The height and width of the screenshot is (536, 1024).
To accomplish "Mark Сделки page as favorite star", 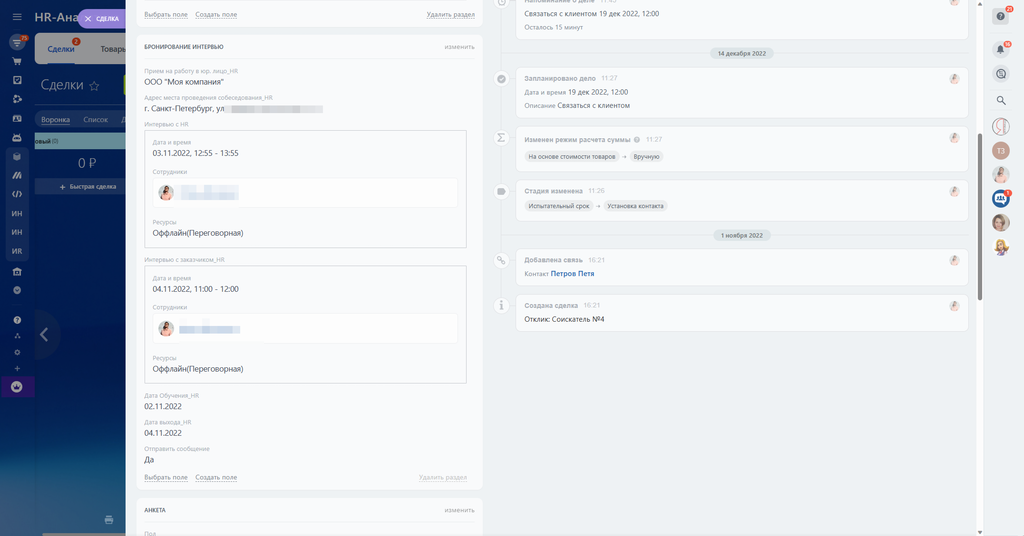I will coord(94,86).
